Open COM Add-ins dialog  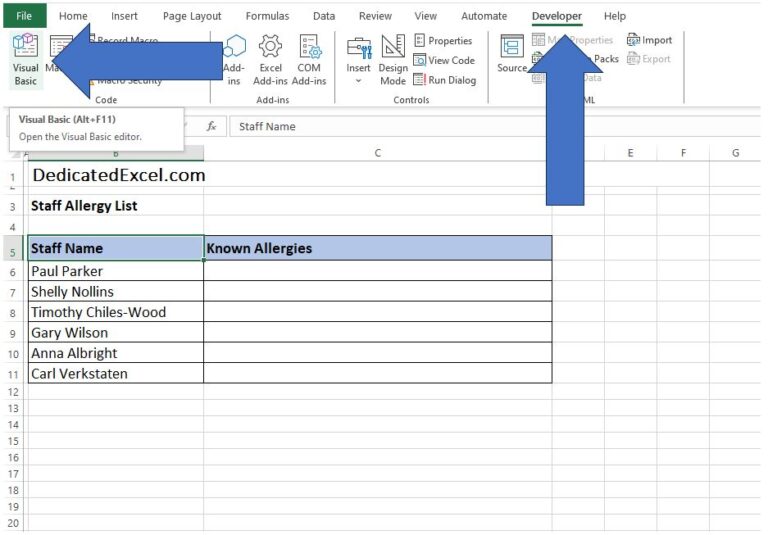[309, 60]
